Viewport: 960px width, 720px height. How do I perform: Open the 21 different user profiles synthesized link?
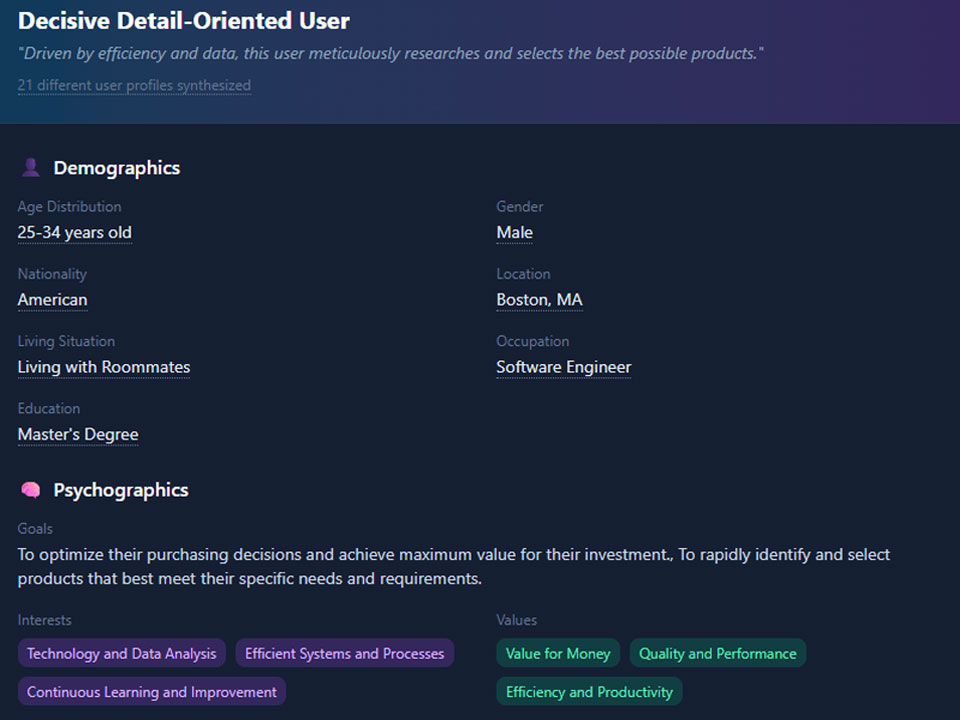(134, 85)
